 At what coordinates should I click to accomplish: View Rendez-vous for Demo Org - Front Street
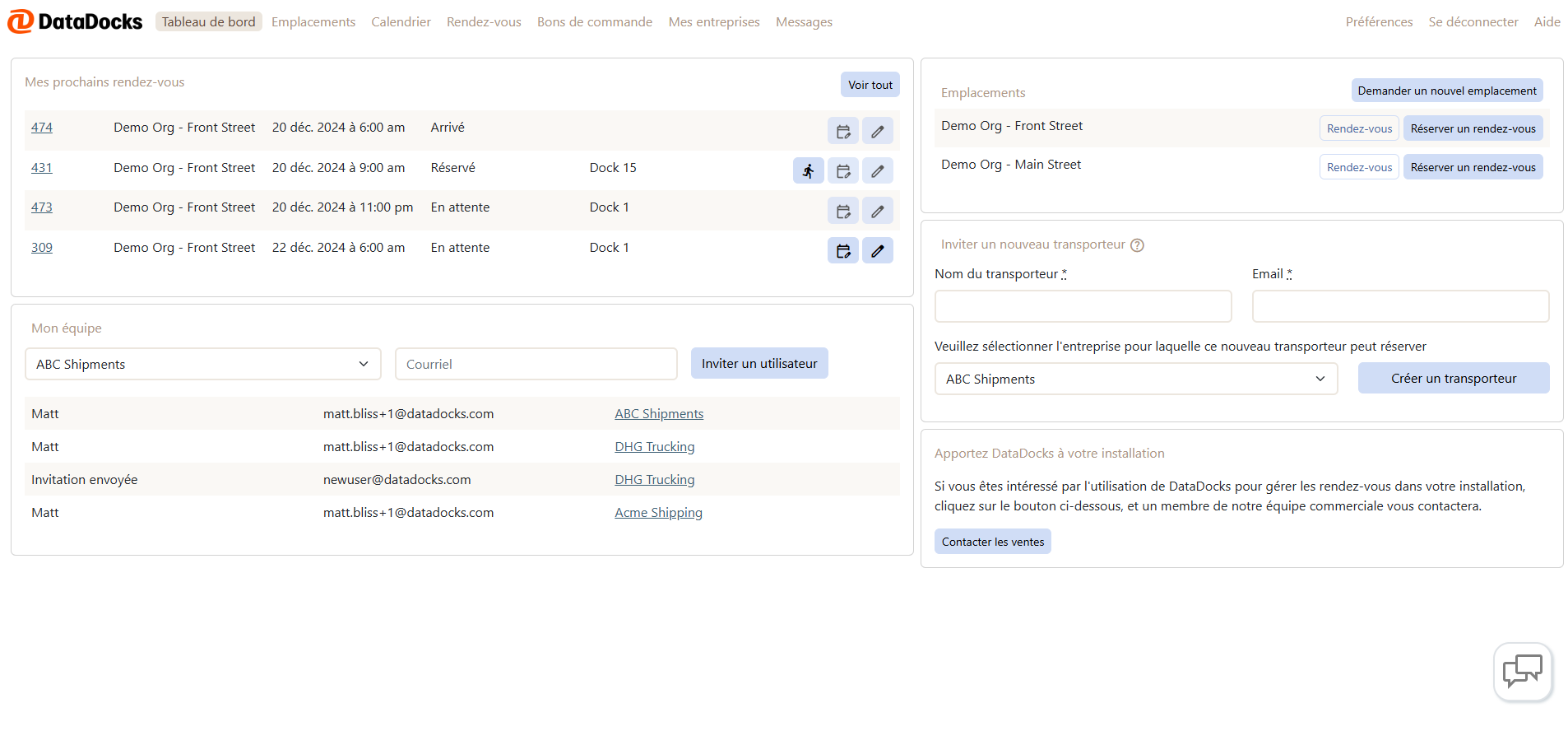1359,128
